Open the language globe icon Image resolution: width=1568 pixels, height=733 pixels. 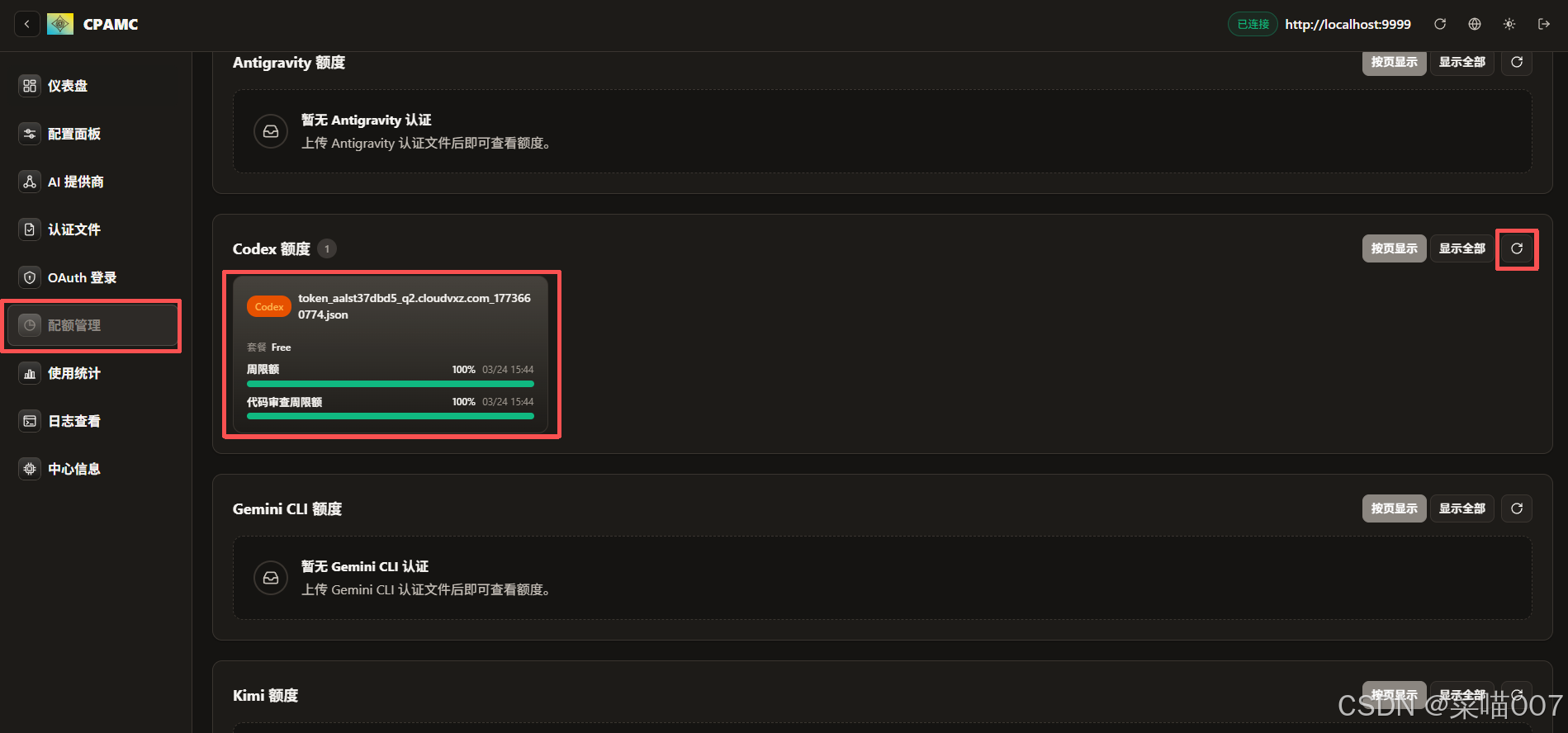click(1474, 24)
